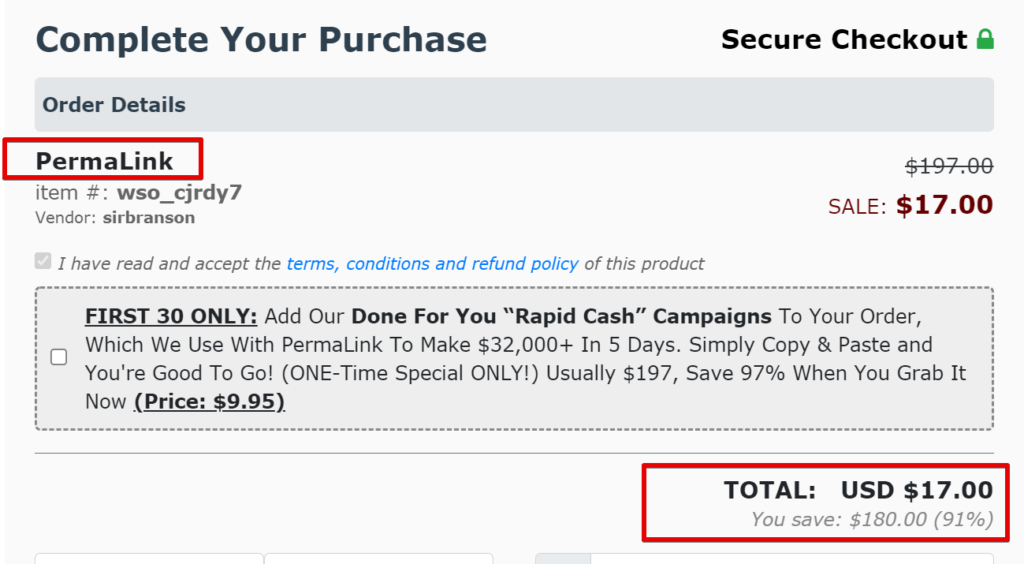This screenshot has height=564, width=1024.
Task: Click the vendor name sirbranson
Action: click(x=149, y=218)
